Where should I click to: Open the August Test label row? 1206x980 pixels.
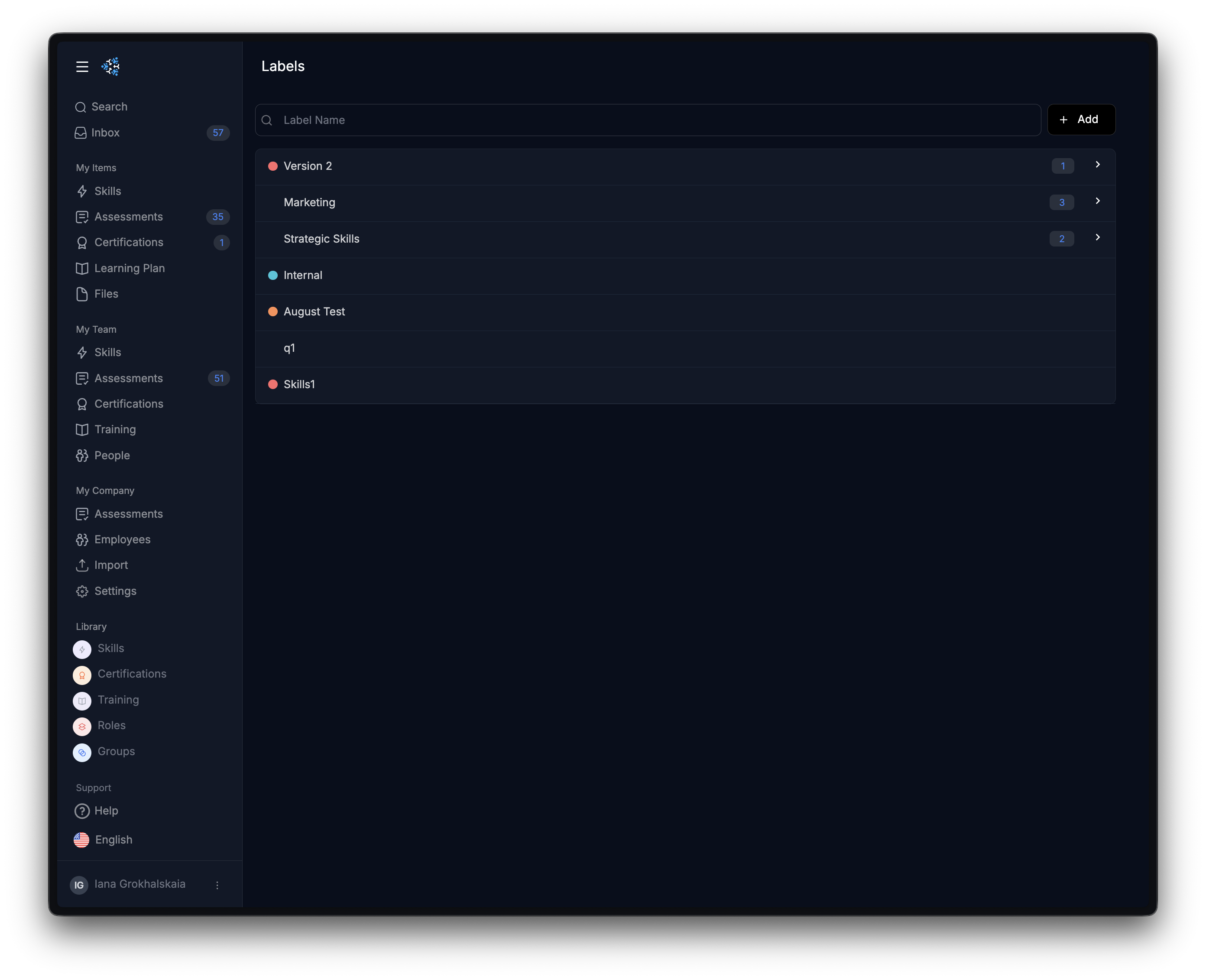point(314,312)
